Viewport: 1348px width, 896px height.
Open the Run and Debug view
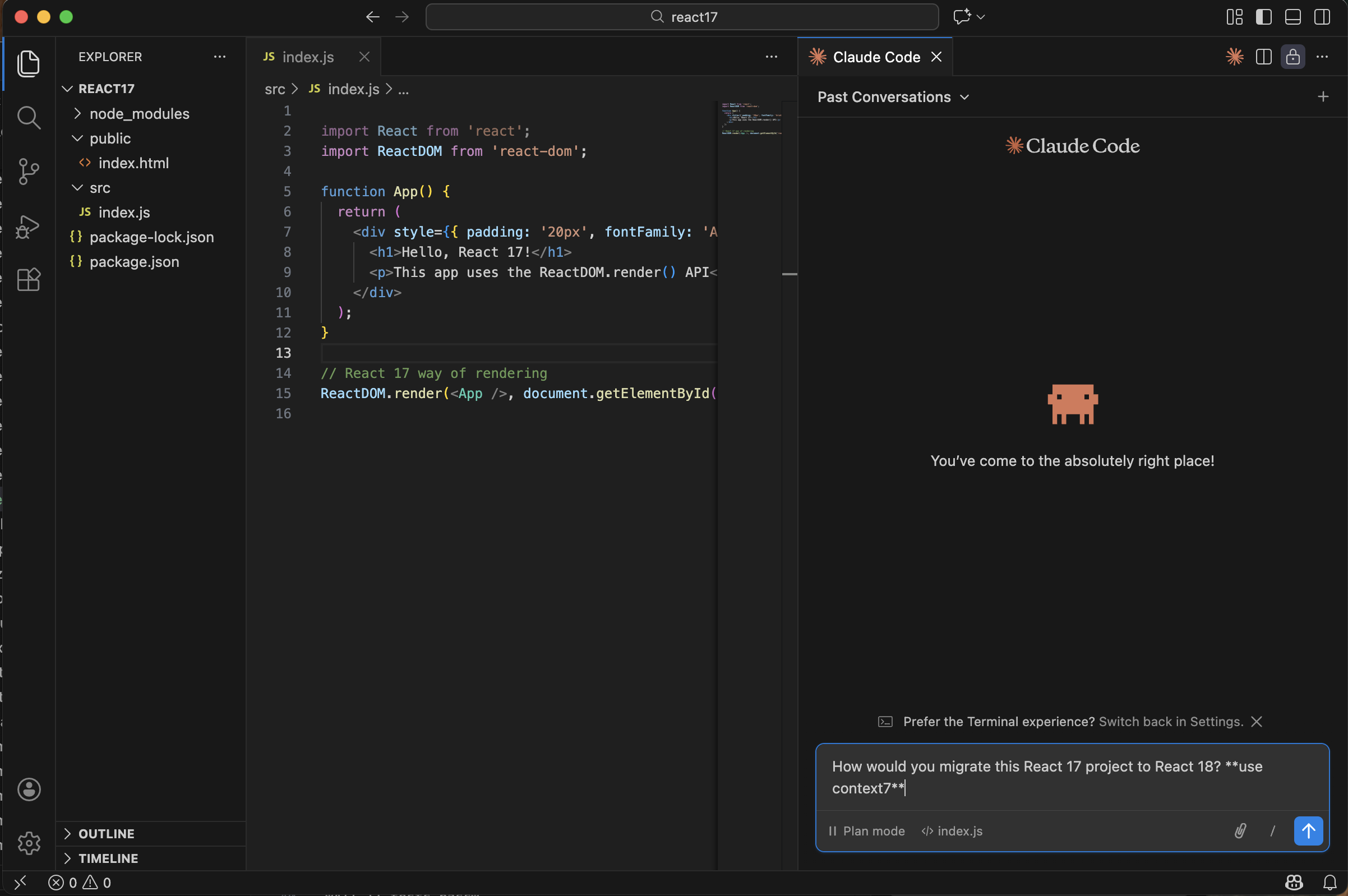(28, 227)
